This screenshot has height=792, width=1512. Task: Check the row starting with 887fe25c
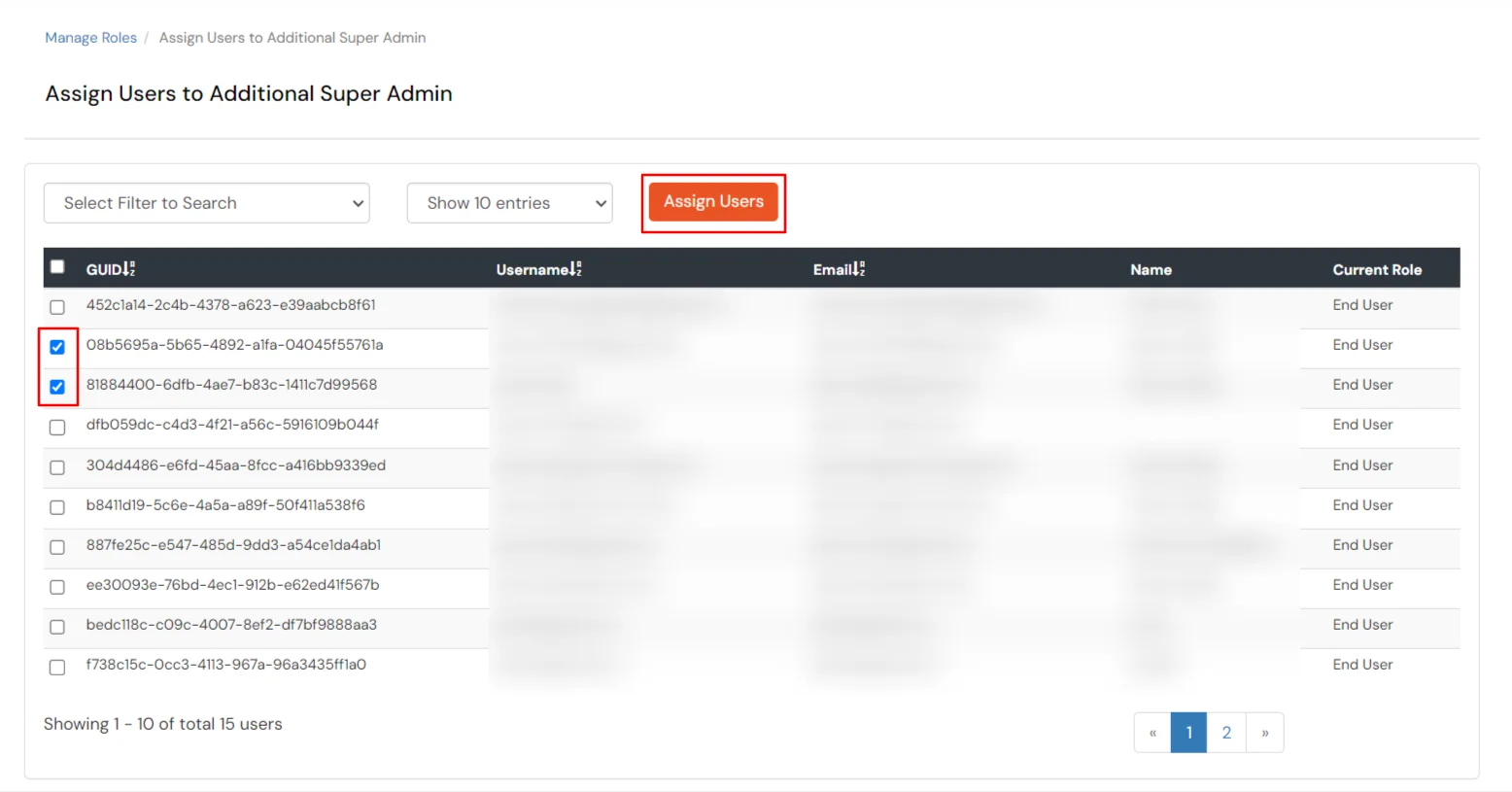coord(56,547)
